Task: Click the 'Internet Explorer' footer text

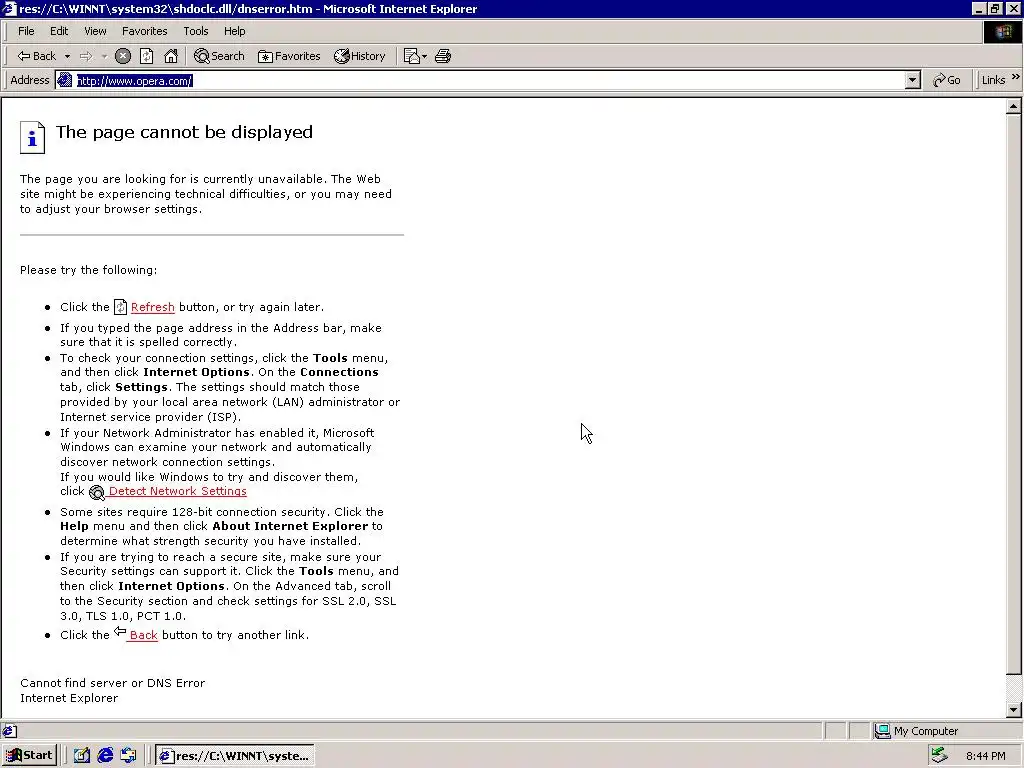Action: point(69,698)
